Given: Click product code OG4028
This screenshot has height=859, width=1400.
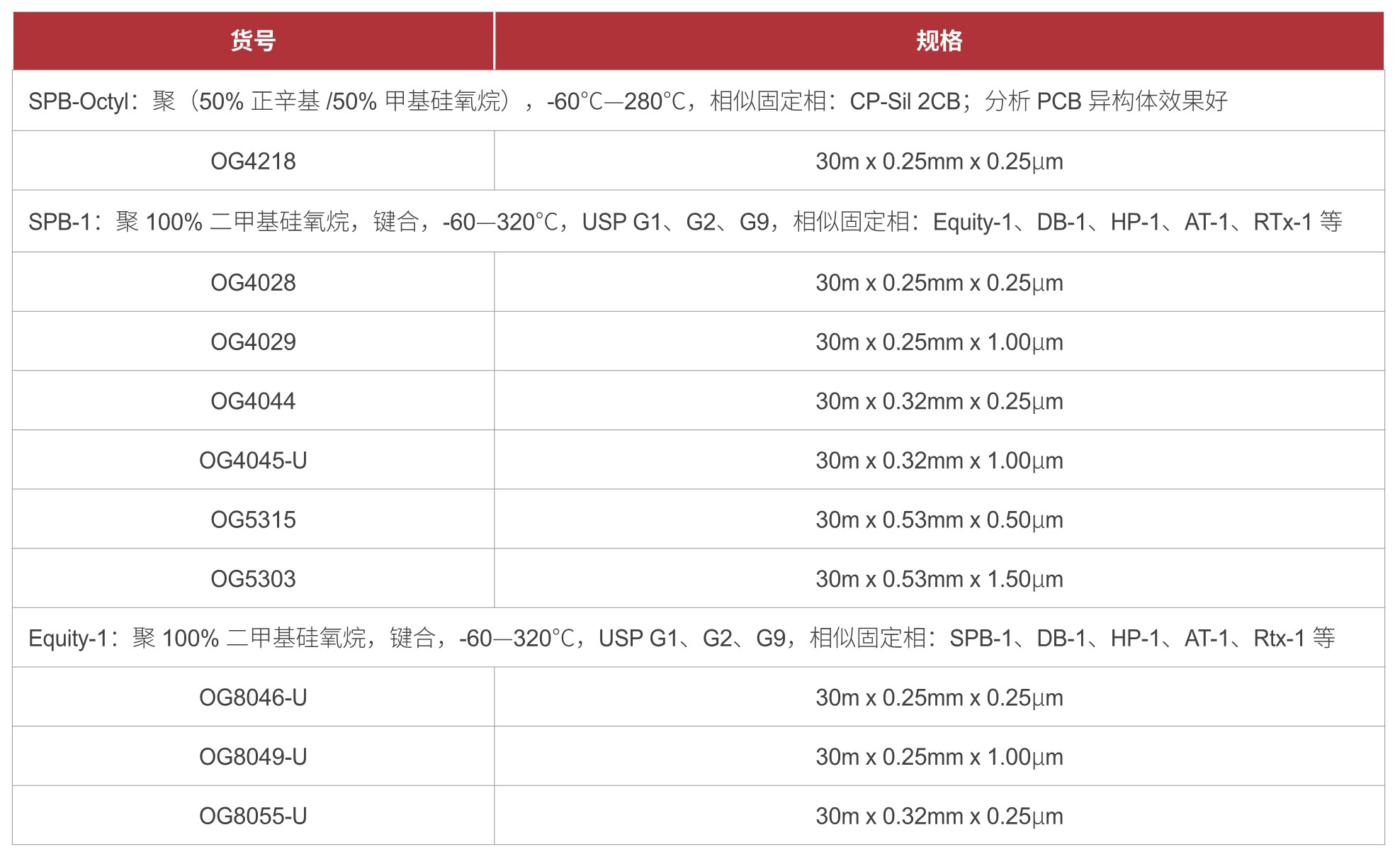Looking at the screenshot, I should pos(253,283).
